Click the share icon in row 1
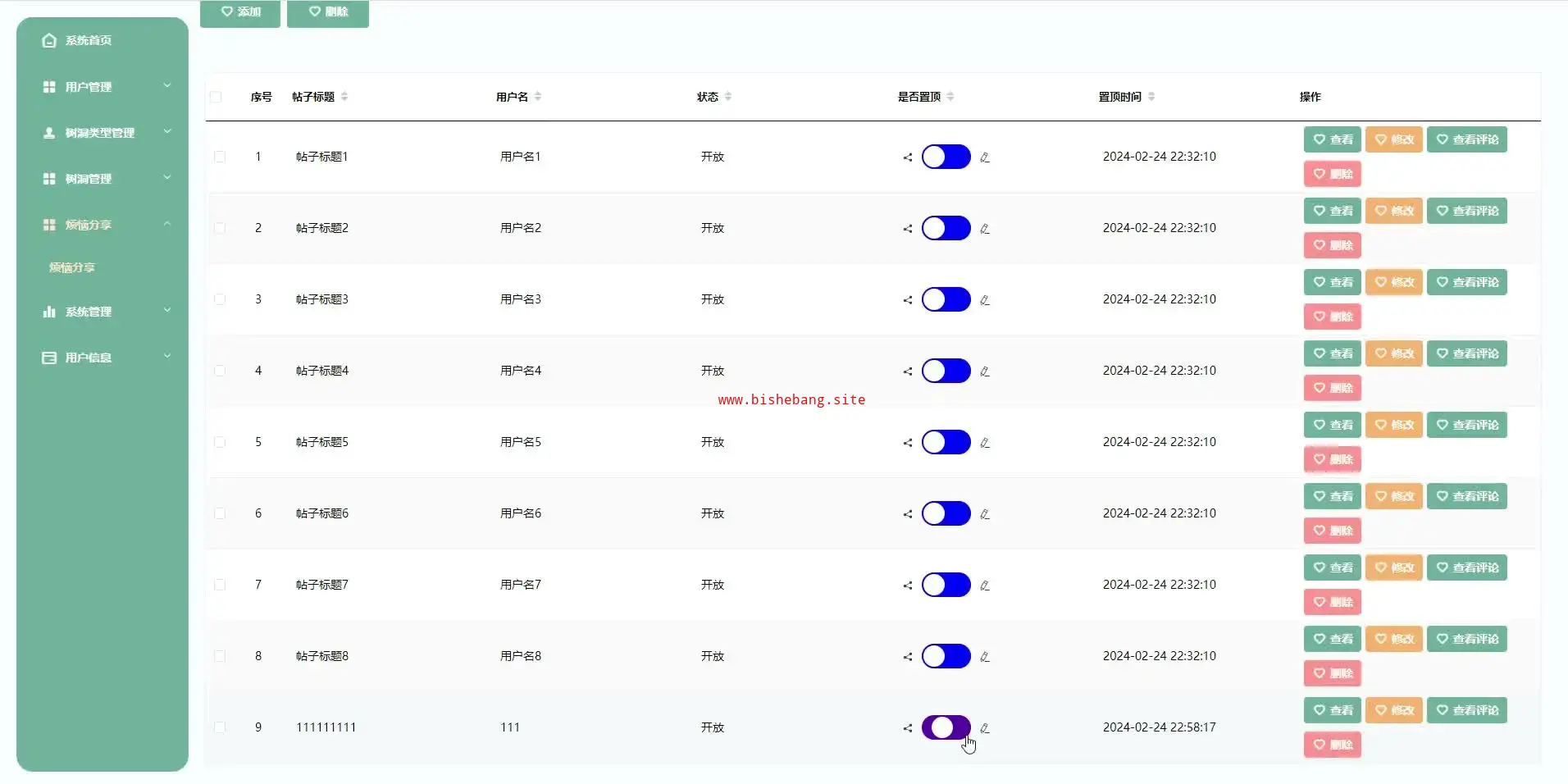The image size is (1568, 784). tap(908, 157)
